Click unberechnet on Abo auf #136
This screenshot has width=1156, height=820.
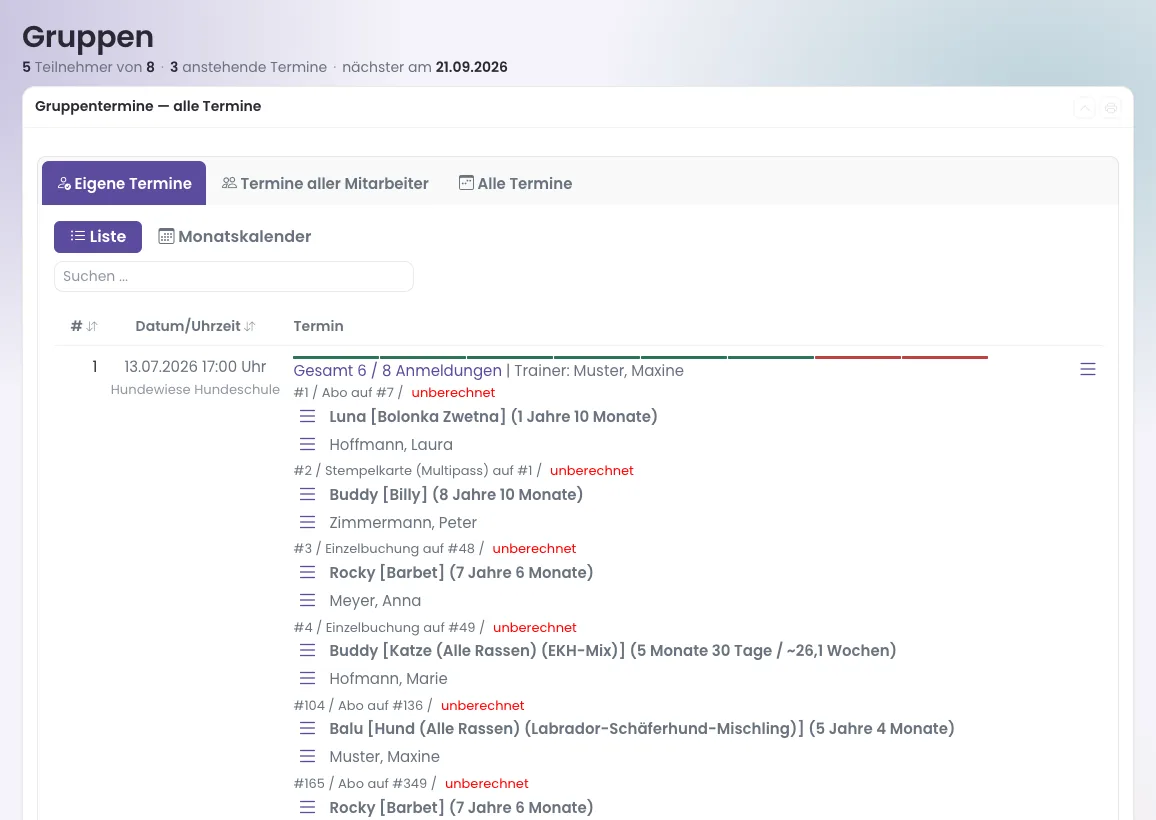pyautogui.click(x=482, y=706)
